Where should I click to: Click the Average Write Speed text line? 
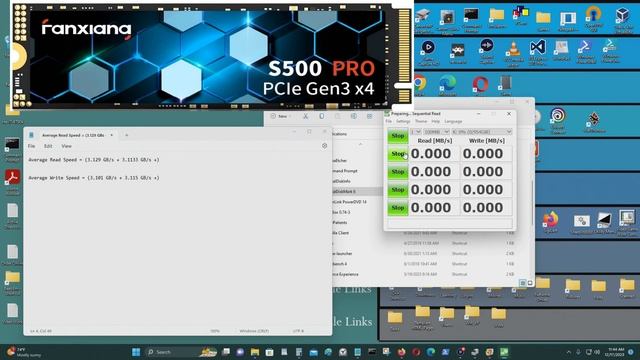[x=94, y=178]
